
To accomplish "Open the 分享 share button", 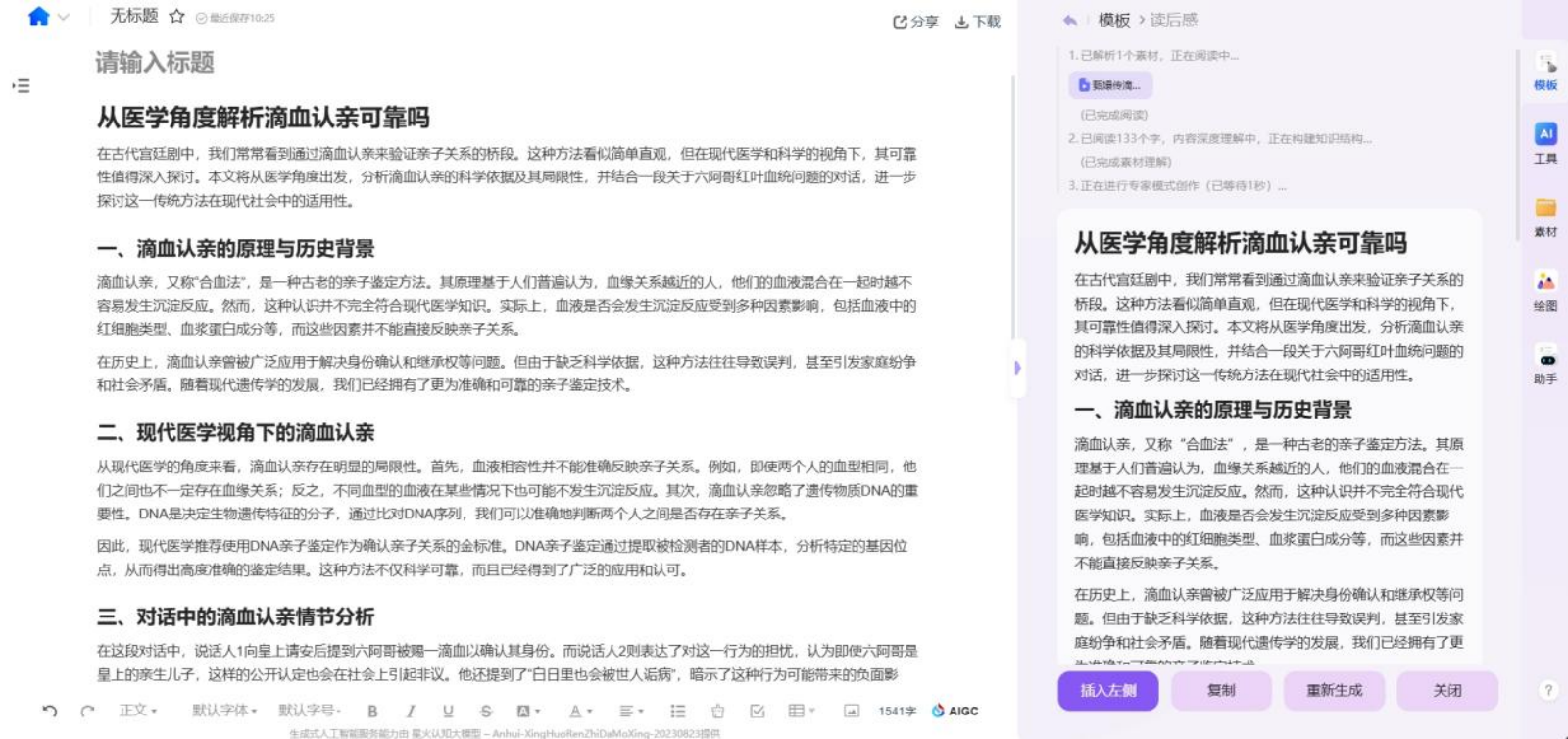I will coord(915,22).
